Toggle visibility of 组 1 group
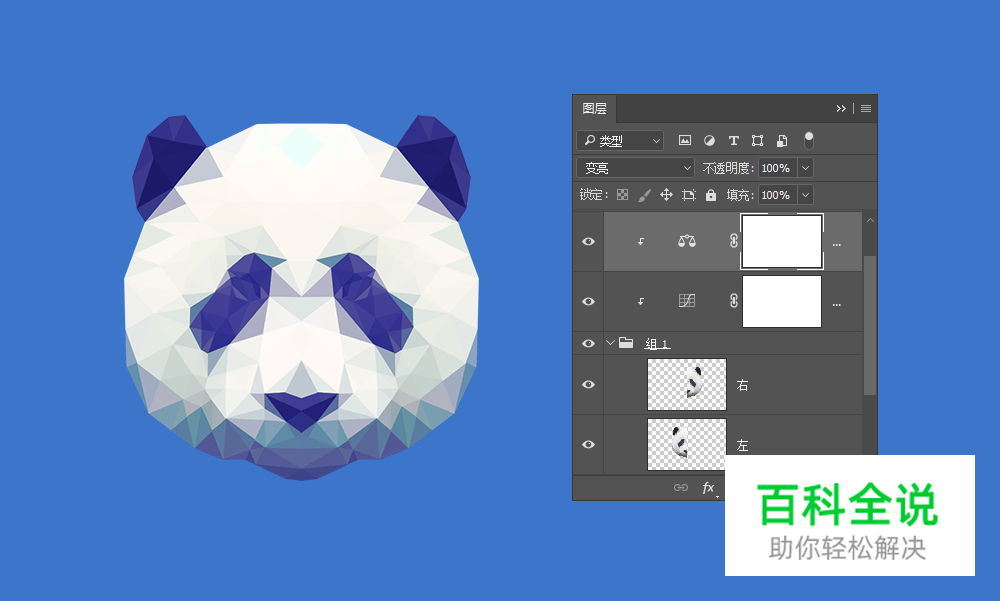Viewport: 1000px width, 601px height. click(x=588, y=343)
